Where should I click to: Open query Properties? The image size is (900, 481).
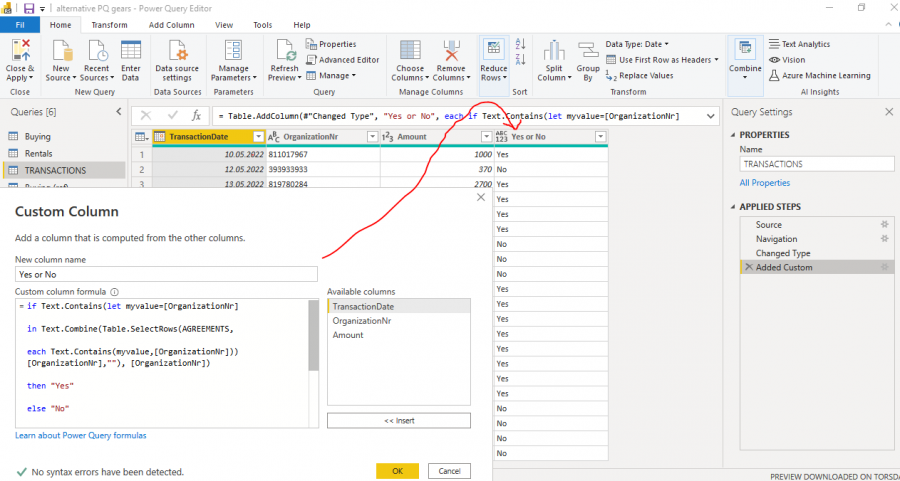pyautogui.click(x=331, y=44)
